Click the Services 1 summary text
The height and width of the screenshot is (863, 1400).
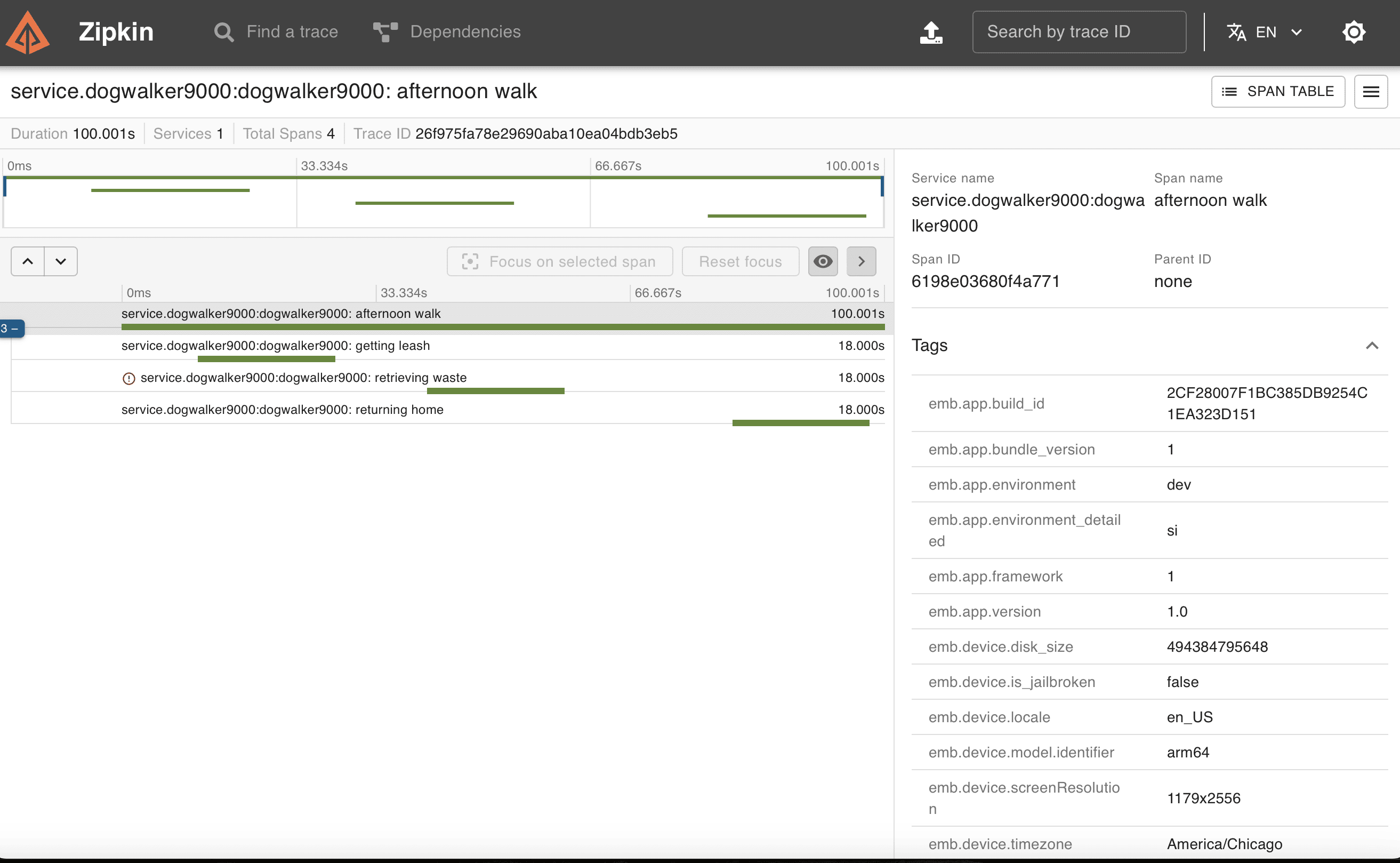coord(188,133)
